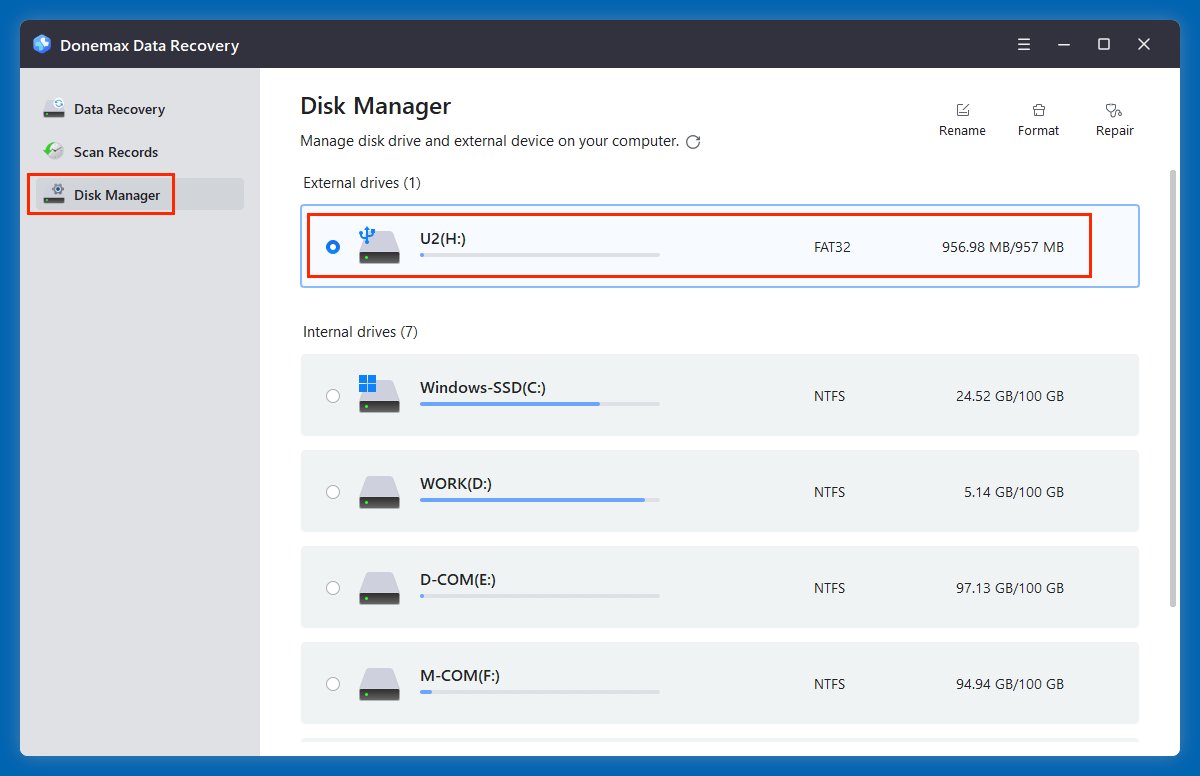Image resolution: width=1200 pixels, height=776 pixels.
Task: Click the Scan Records clock icon
Action: [x=53, y=151]
